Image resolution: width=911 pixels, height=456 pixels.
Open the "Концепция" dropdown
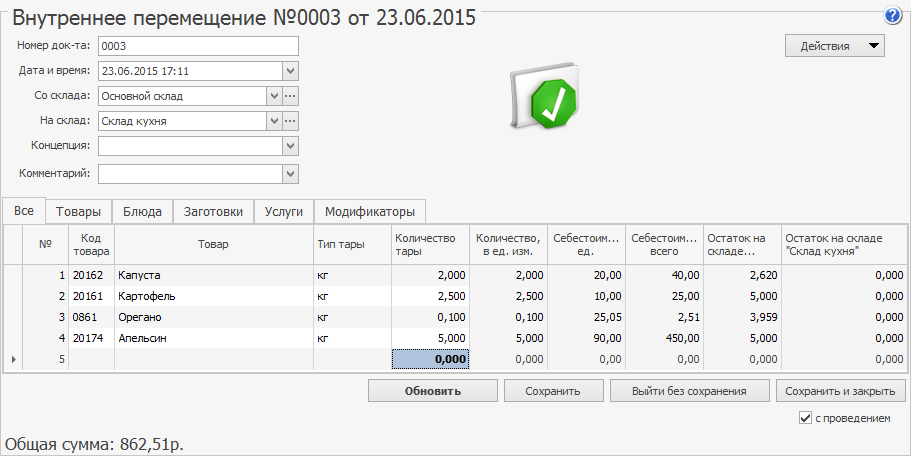[290, 146]
